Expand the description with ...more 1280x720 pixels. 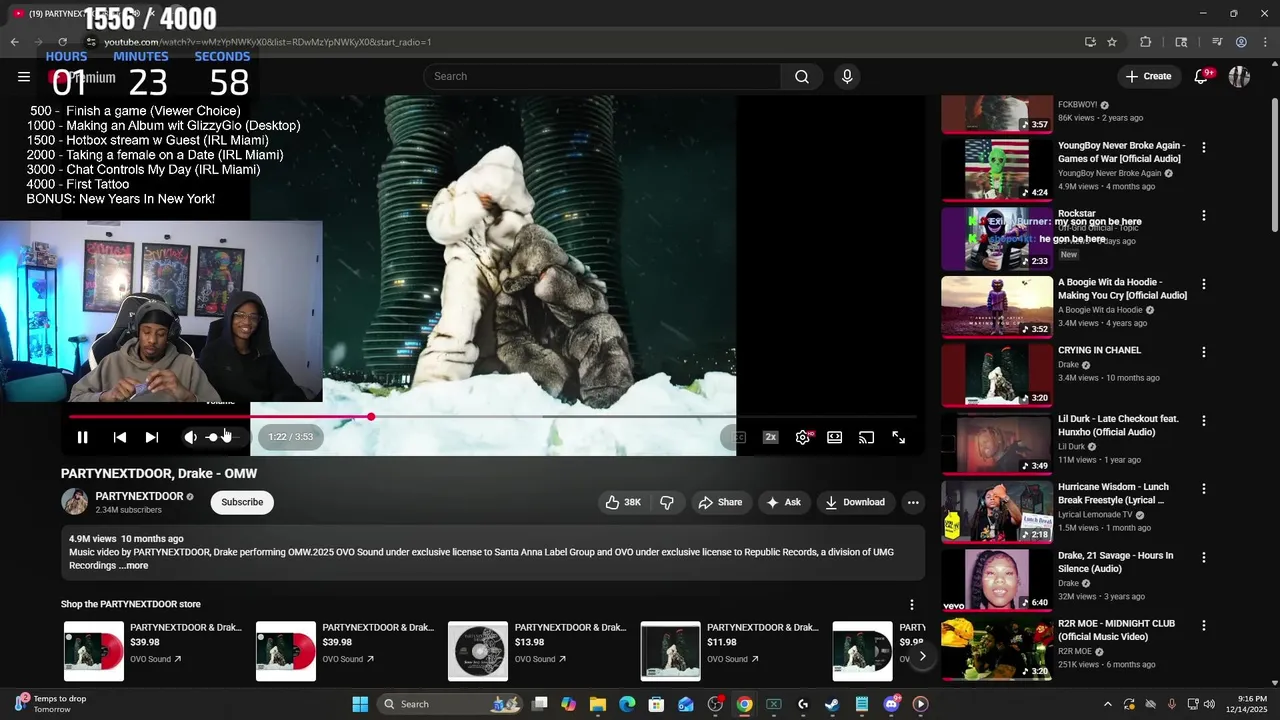pos(134,565)
